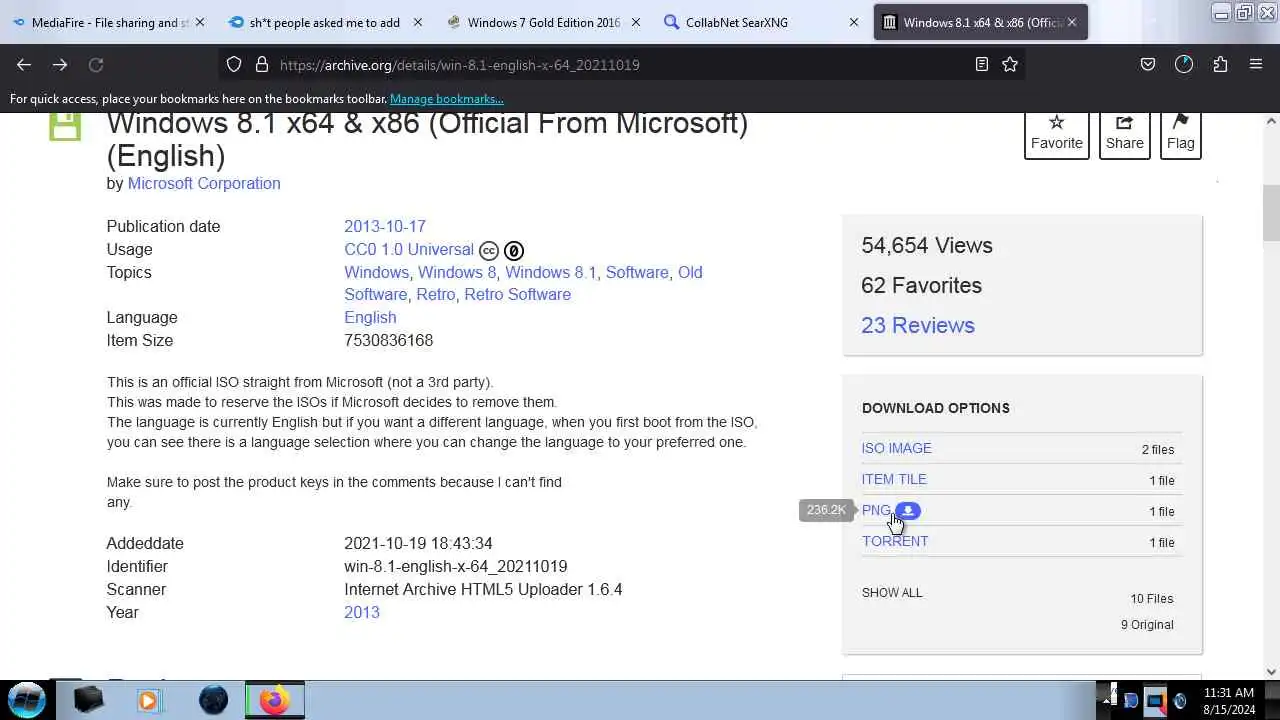Open the 2013 year link
Screen dimensions: 1280x720
click(362, 612)
